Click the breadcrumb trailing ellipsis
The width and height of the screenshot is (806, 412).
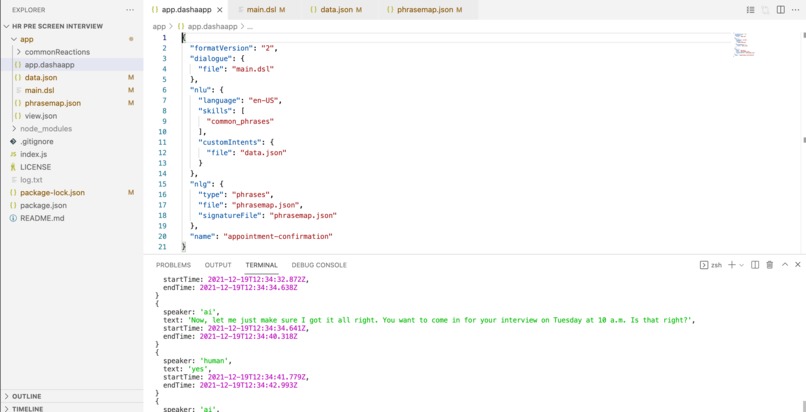(x=250, y=26)
